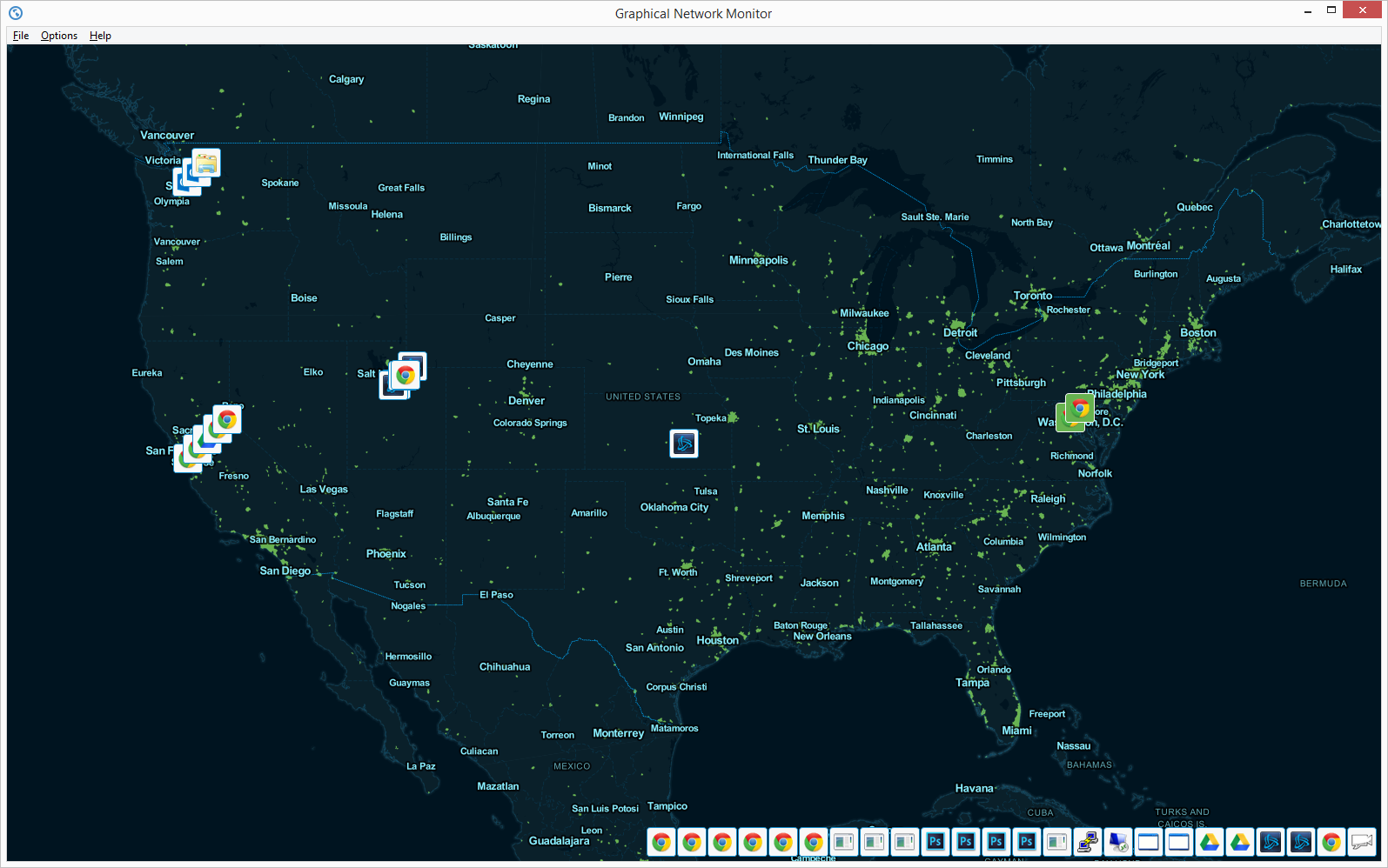
Task: Click the Chrome icon beside the camera icon
Action: coord(1331,842)
